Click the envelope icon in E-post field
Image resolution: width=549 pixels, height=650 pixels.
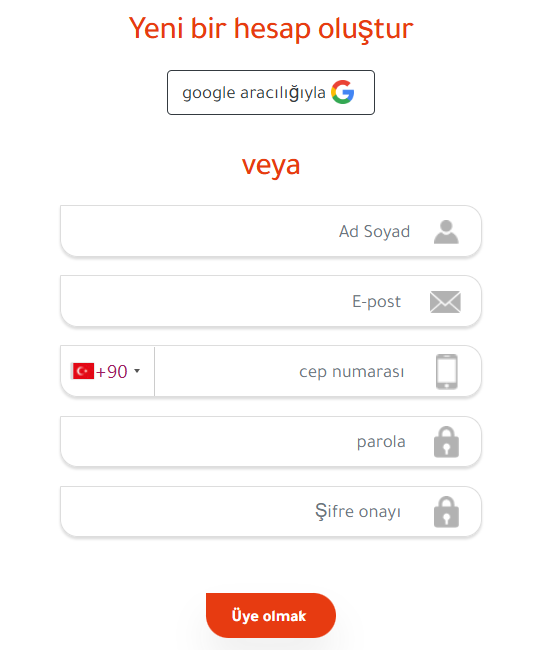point(445,302)
